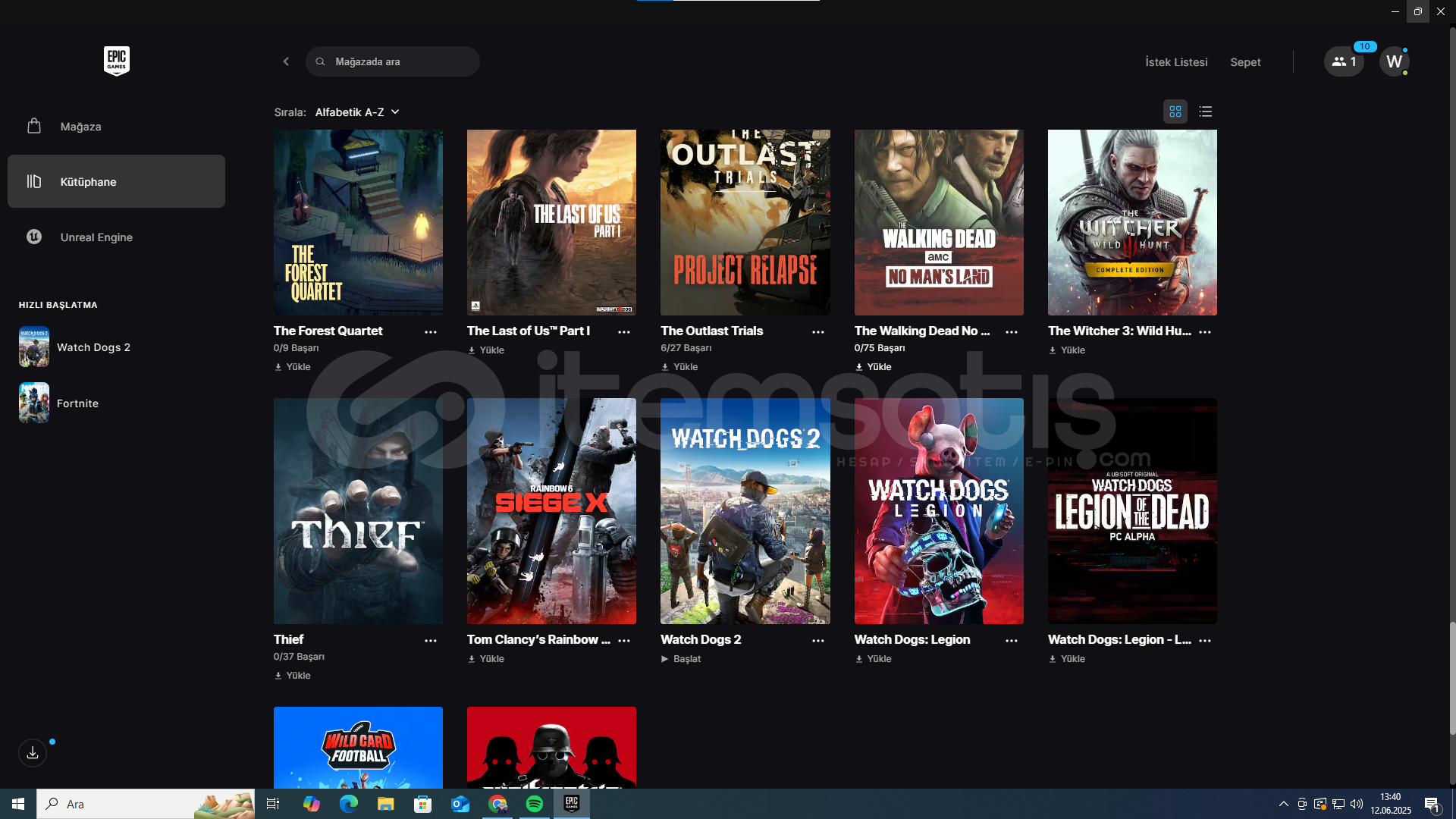
Task: Open The Last of Us cover thumbnail
Action: coord(551,222)
